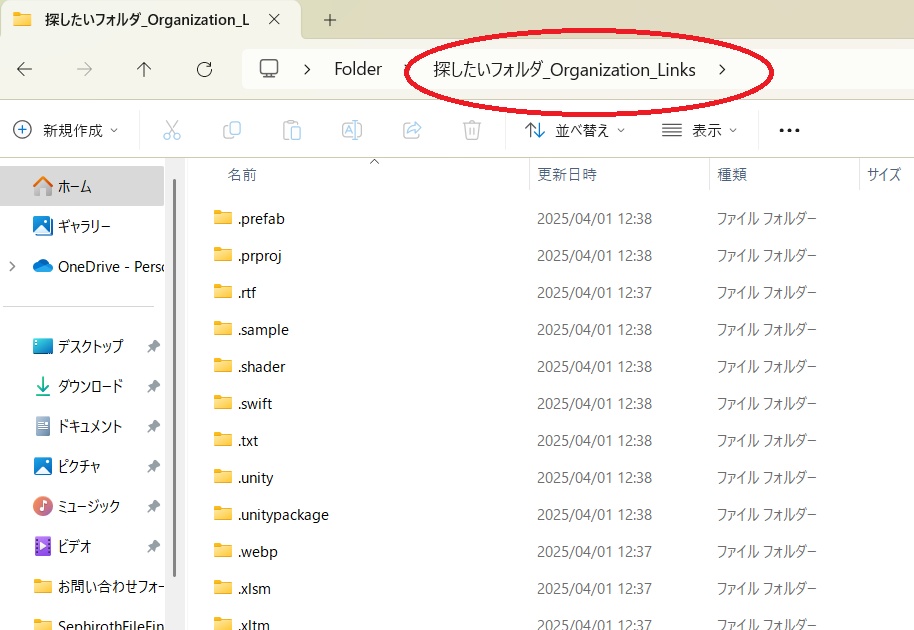Click the Refresh icon
This screenshot has height=630, width=914.
coord(204,69)
